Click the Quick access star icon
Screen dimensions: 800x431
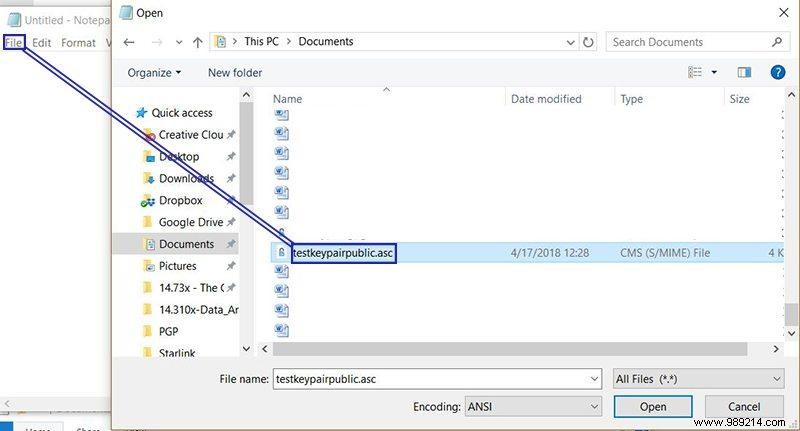(x=141, y=113)
